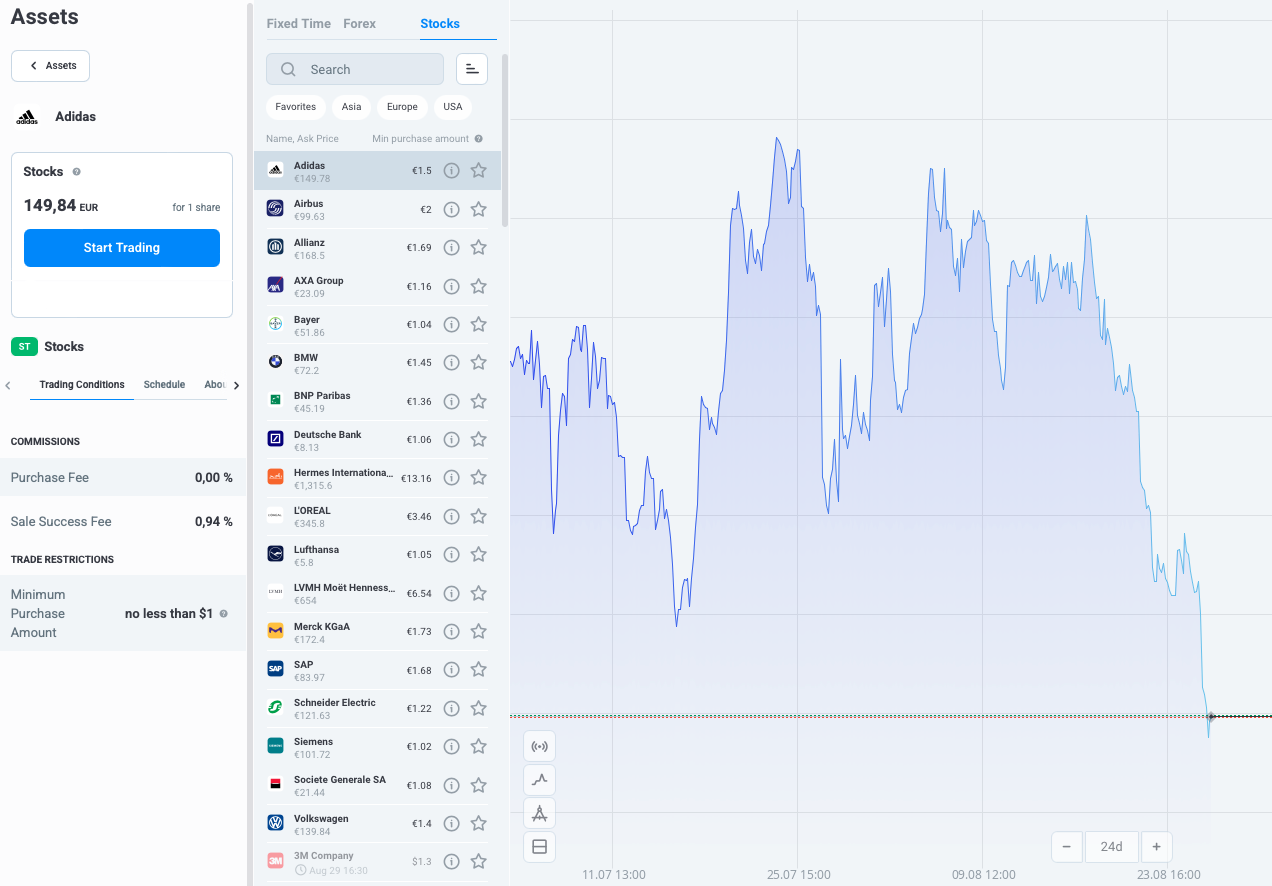The height and width of the screenshot is (886, 1272).
Task: Start Trading Adidas stock
Action: [x=122, y=248]
